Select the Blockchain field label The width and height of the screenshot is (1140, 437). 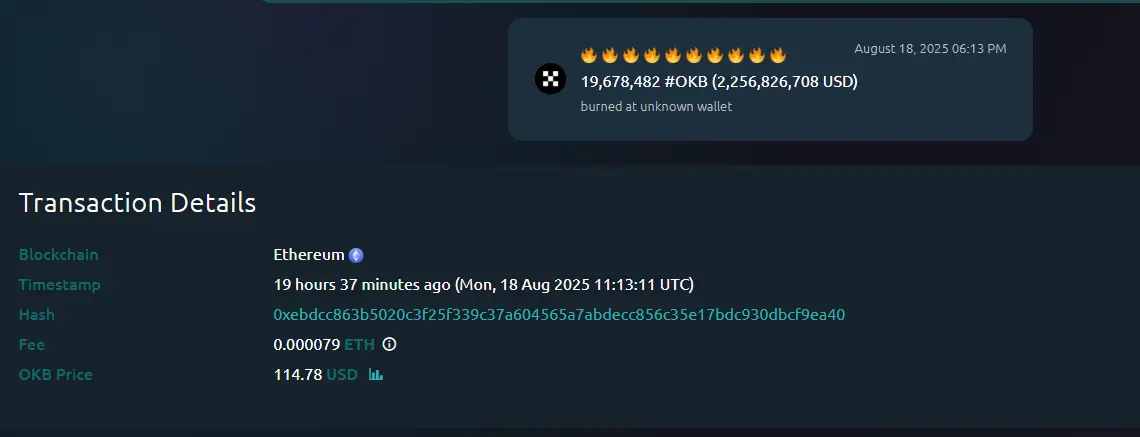coord(58,255)
